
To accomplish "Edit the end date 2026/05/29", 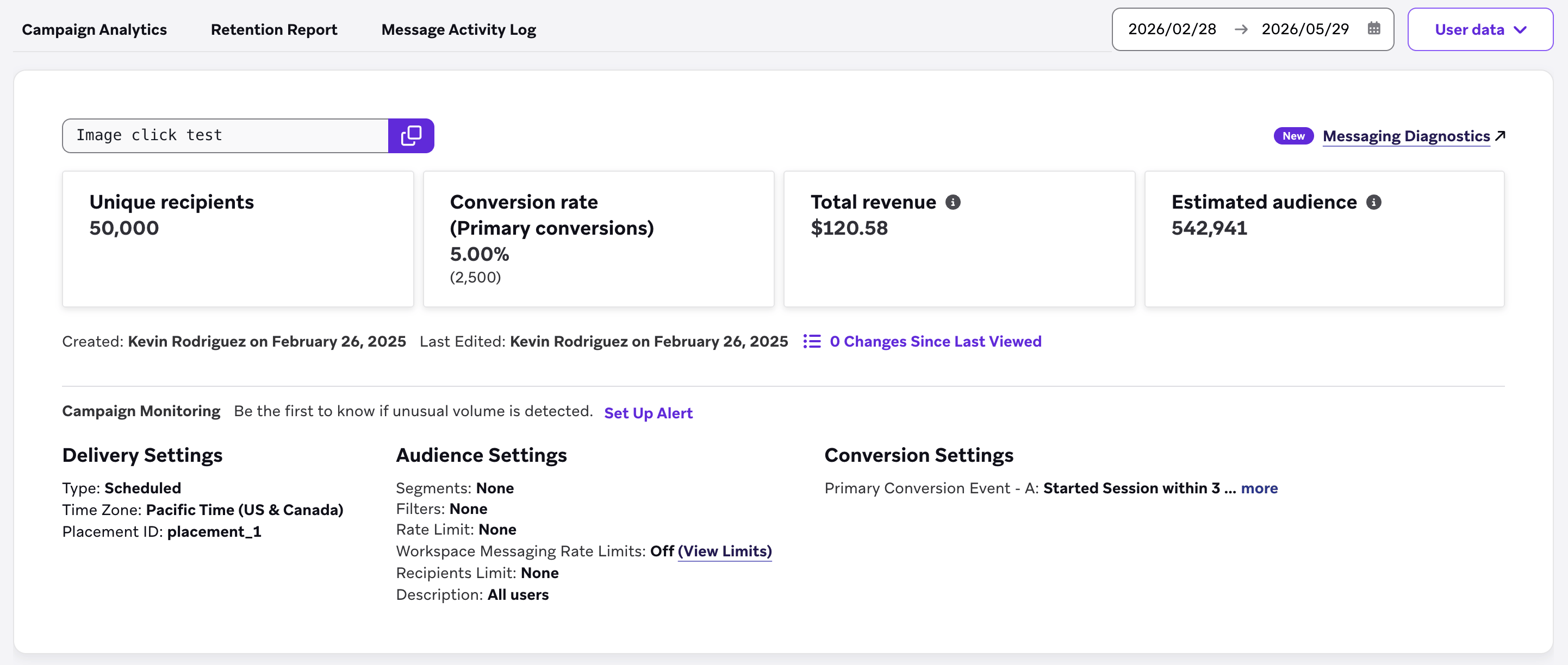I will click(1305, 29).
